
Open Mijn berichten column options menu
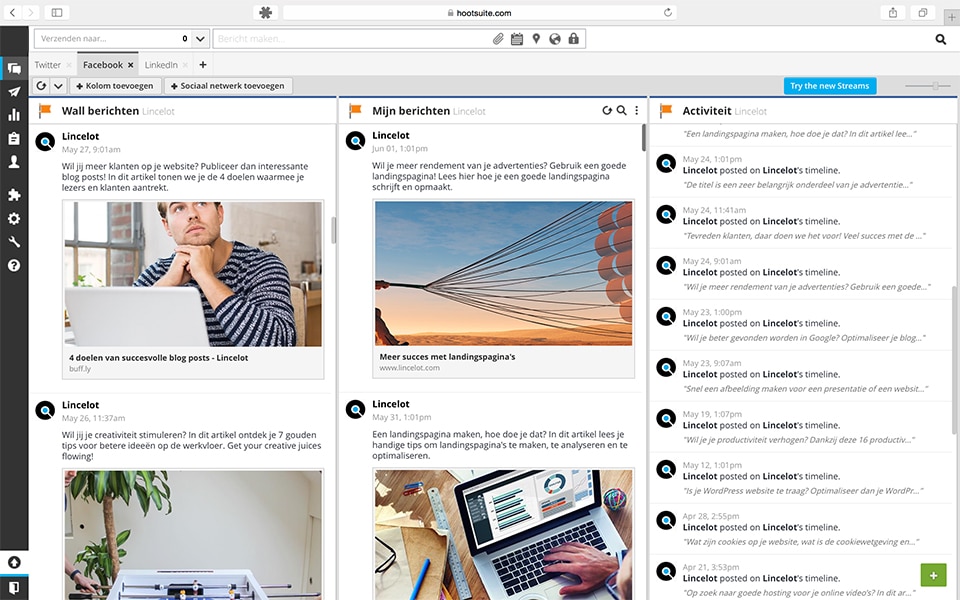637,110
